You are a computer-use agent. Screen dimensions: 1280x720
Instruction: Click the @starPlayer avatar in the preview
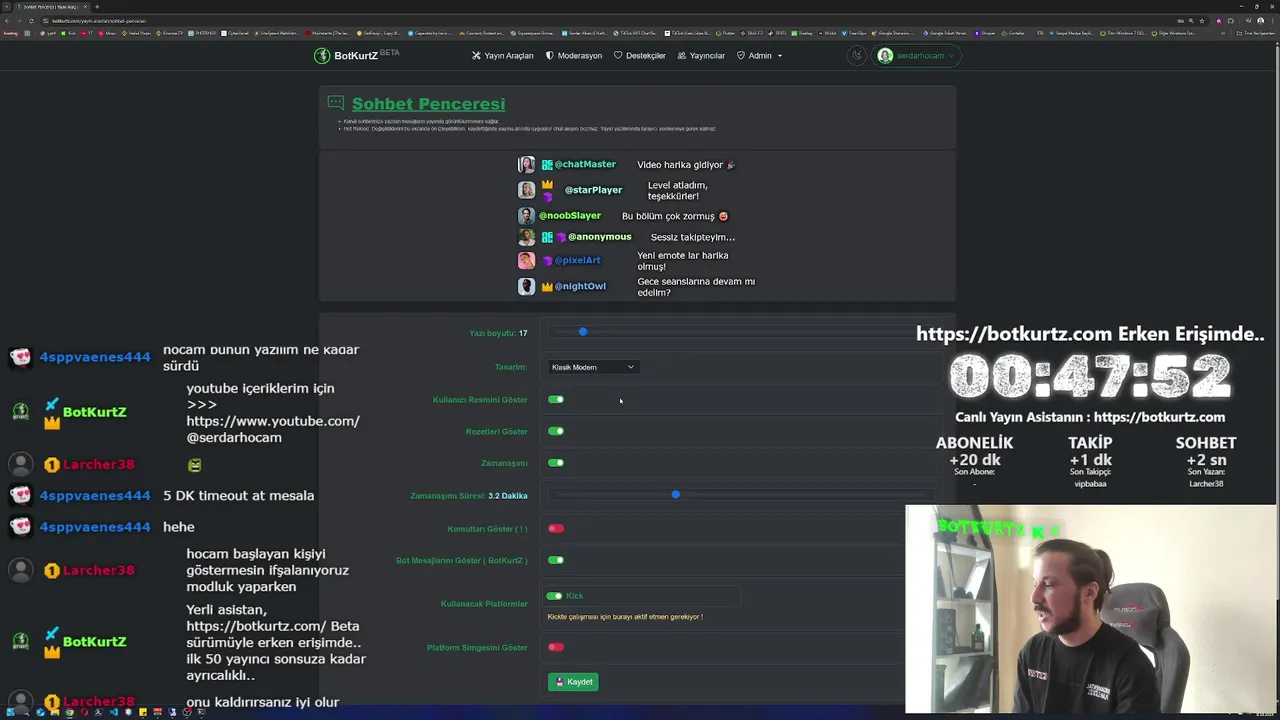point(526,190)
